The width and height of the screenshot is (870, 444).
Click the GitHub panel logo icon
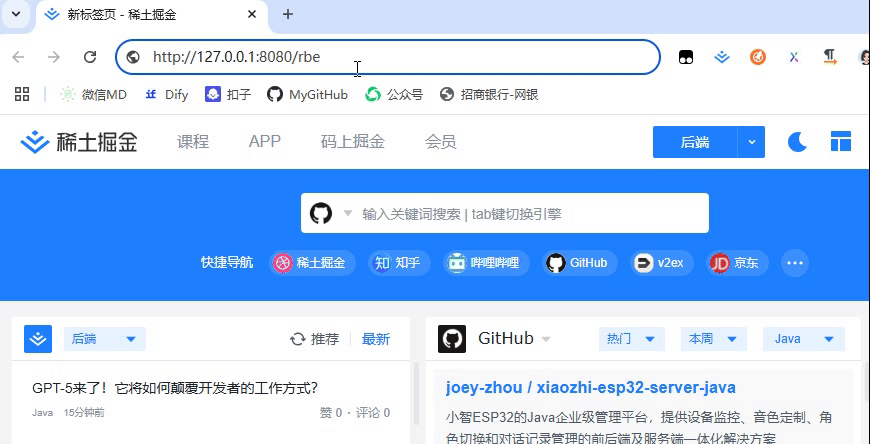452,339
